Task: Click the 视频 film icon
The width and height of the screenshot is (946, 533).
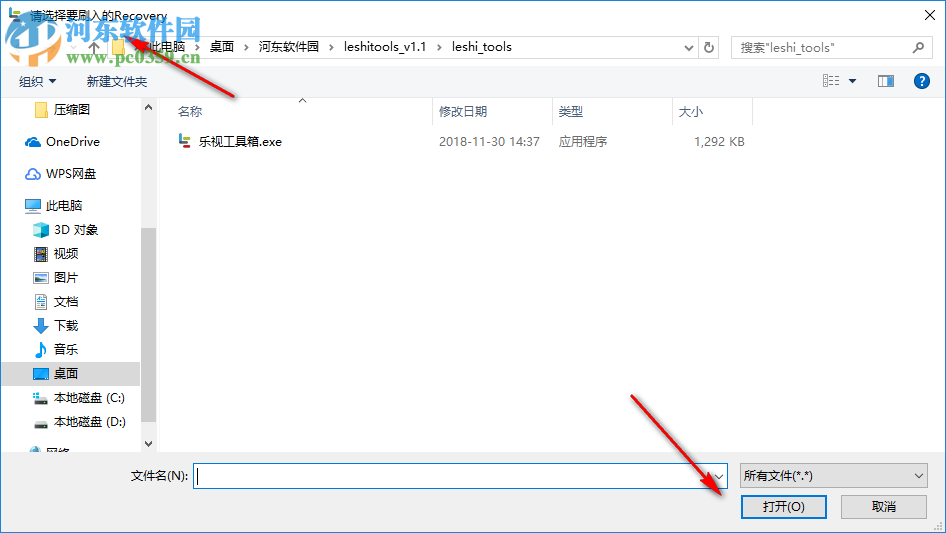Action: click(x=40, y=254)
